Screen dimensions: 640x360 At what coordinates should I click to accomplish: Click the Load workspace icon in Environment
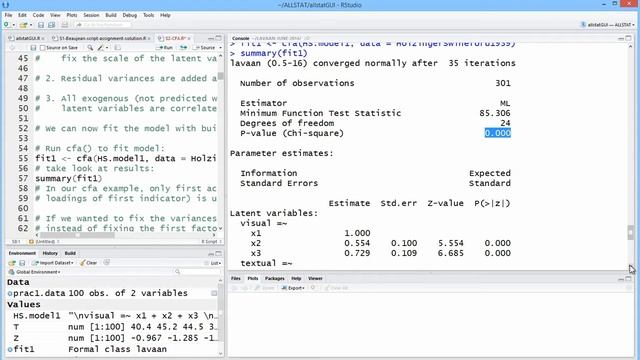[12, 263]
